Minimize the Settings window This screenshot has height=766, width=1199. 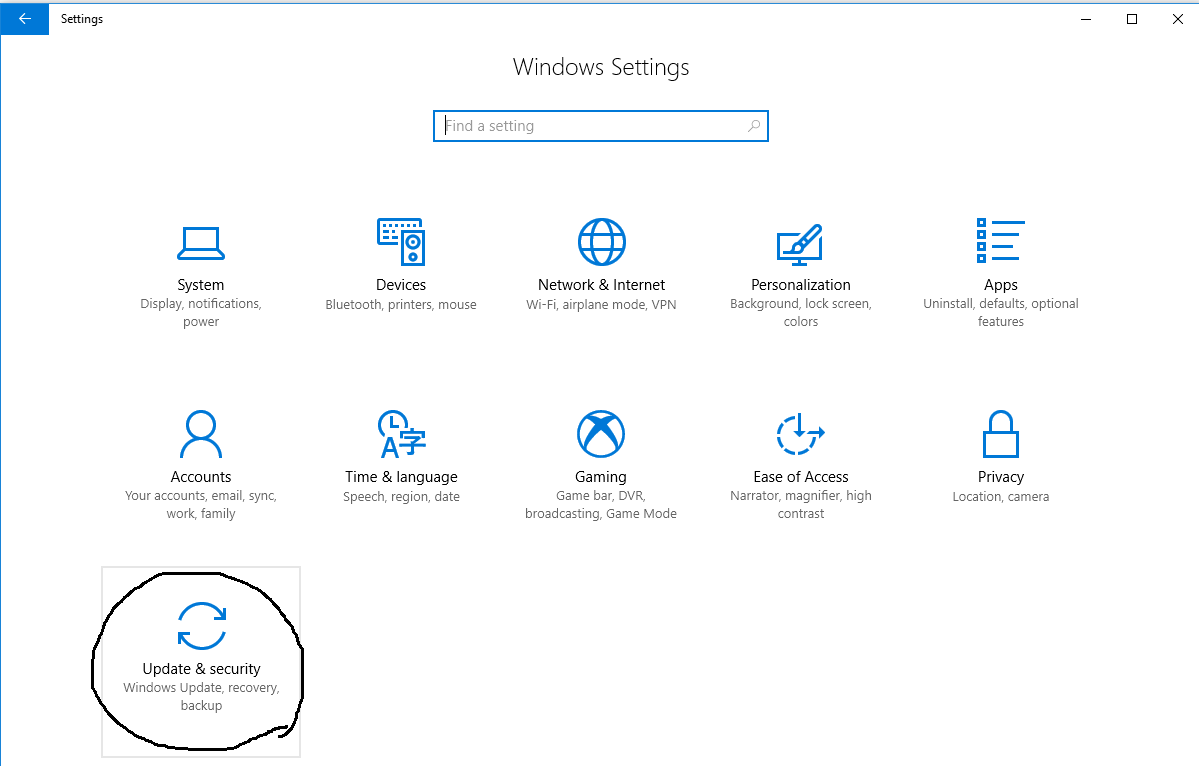(x=1086, y=19)
